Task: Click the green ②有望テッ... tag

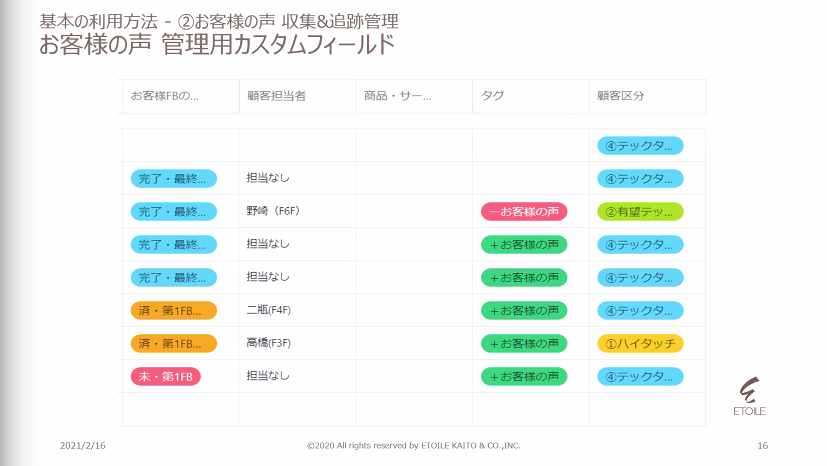Action: [640, 211]
